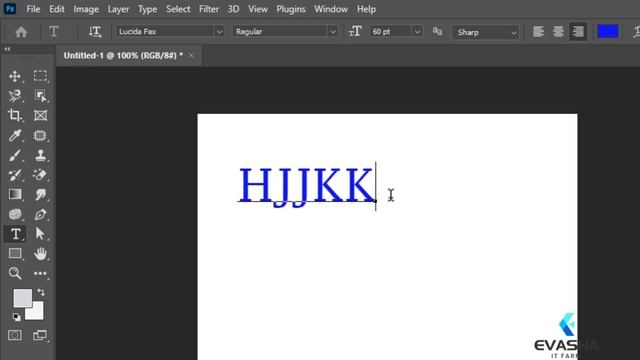Open the 3D menu
The image size is (640, 360).
click(233, 9)
